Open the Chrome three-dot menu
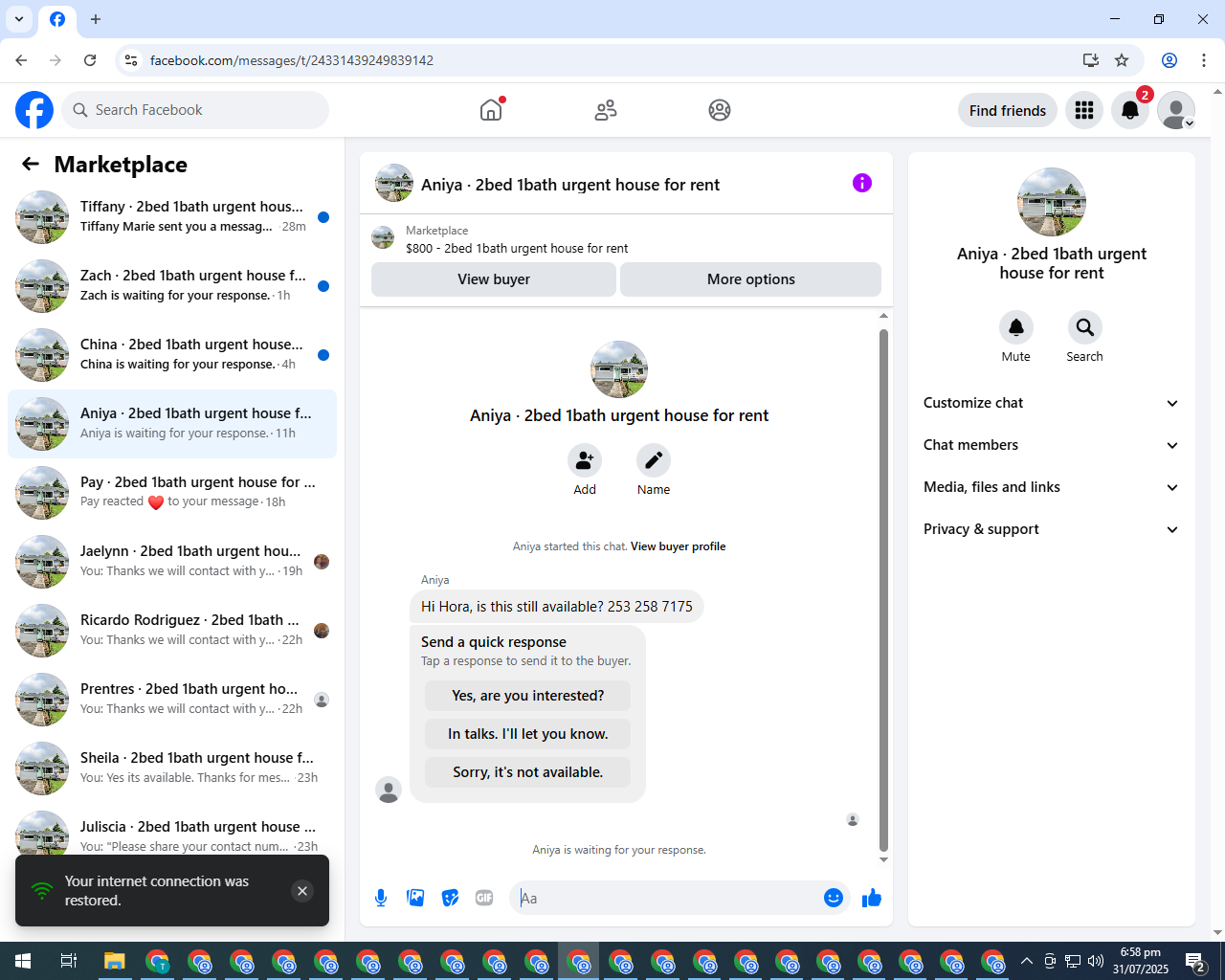Image resolution: width=1225 pixels, height=980 pixels. click(x=1204, y=60)
